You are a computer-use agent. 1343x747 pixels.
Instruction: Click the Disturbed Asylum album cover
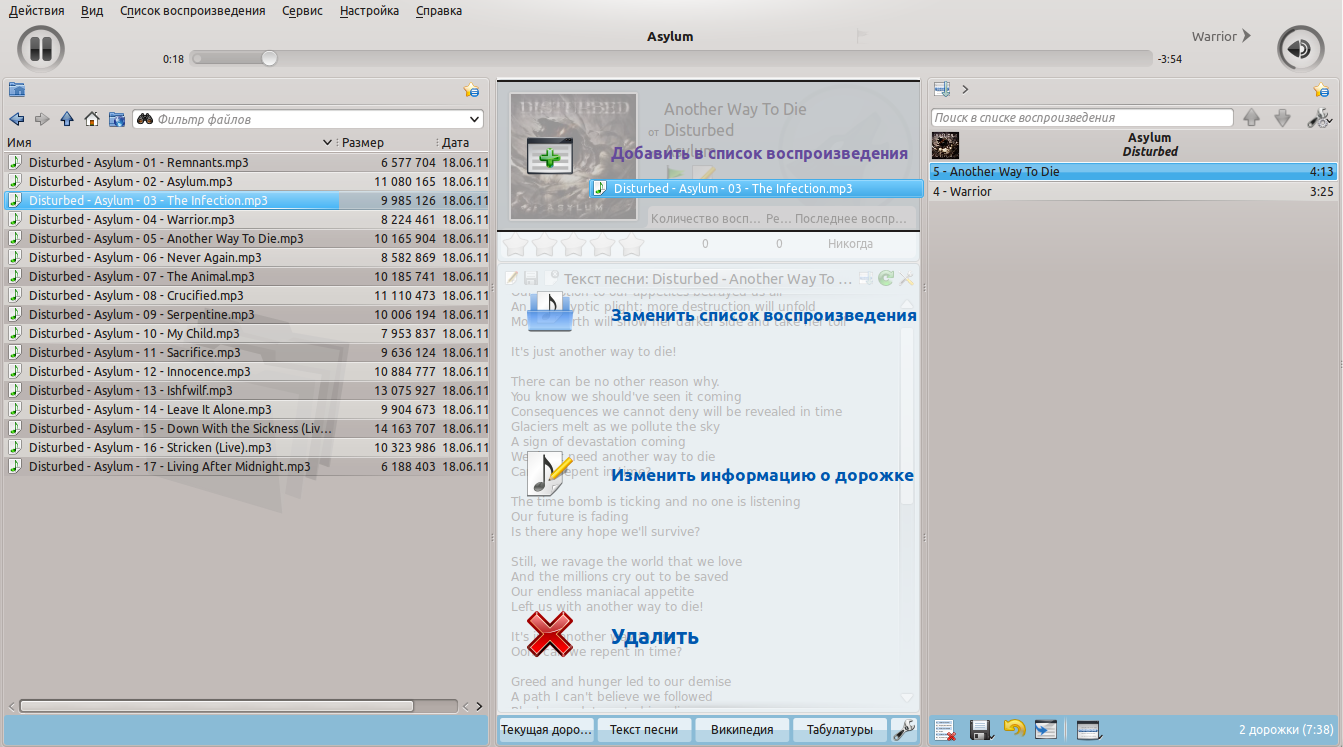(x=574, y=157)
